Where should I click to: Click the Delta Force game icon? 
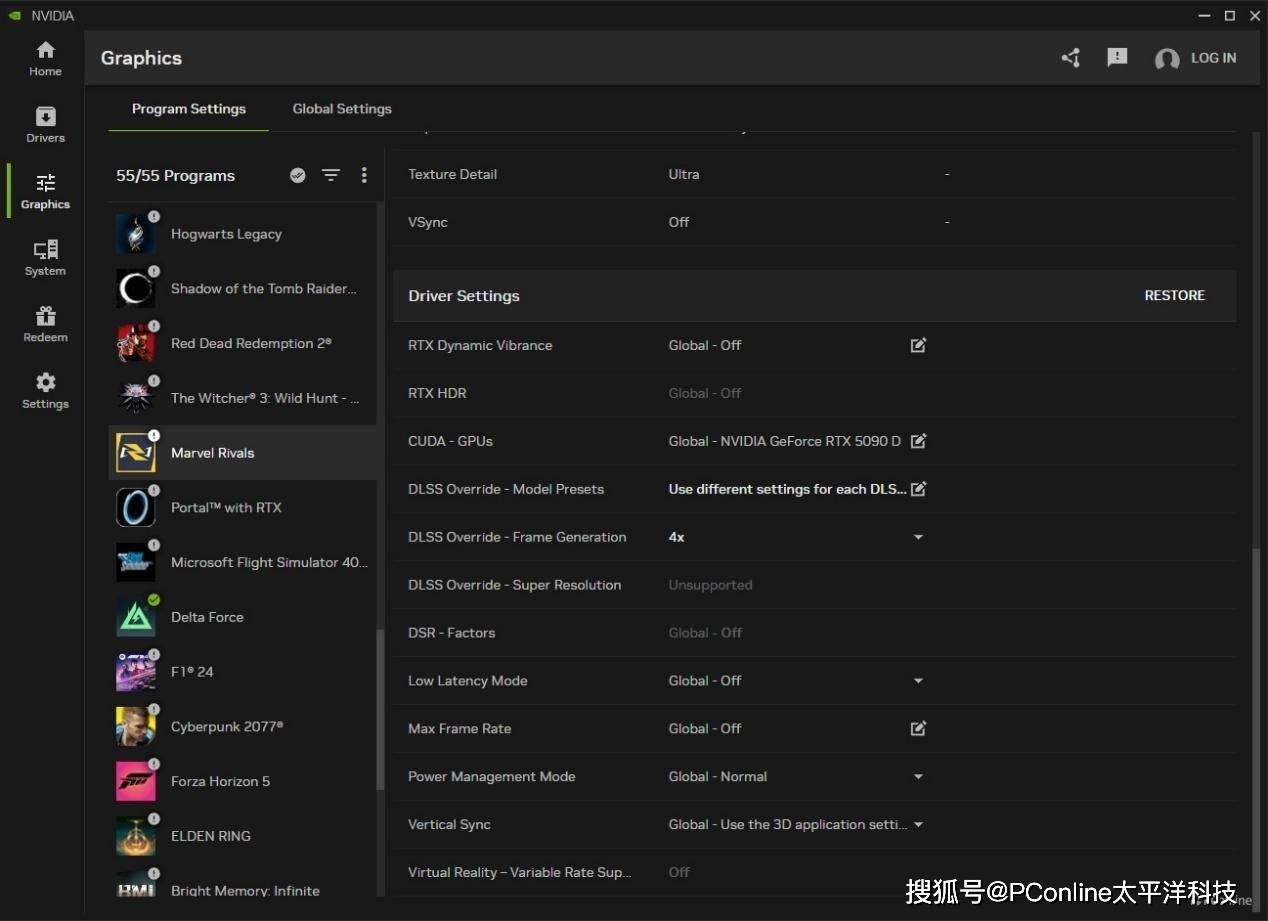click(136, 617)
